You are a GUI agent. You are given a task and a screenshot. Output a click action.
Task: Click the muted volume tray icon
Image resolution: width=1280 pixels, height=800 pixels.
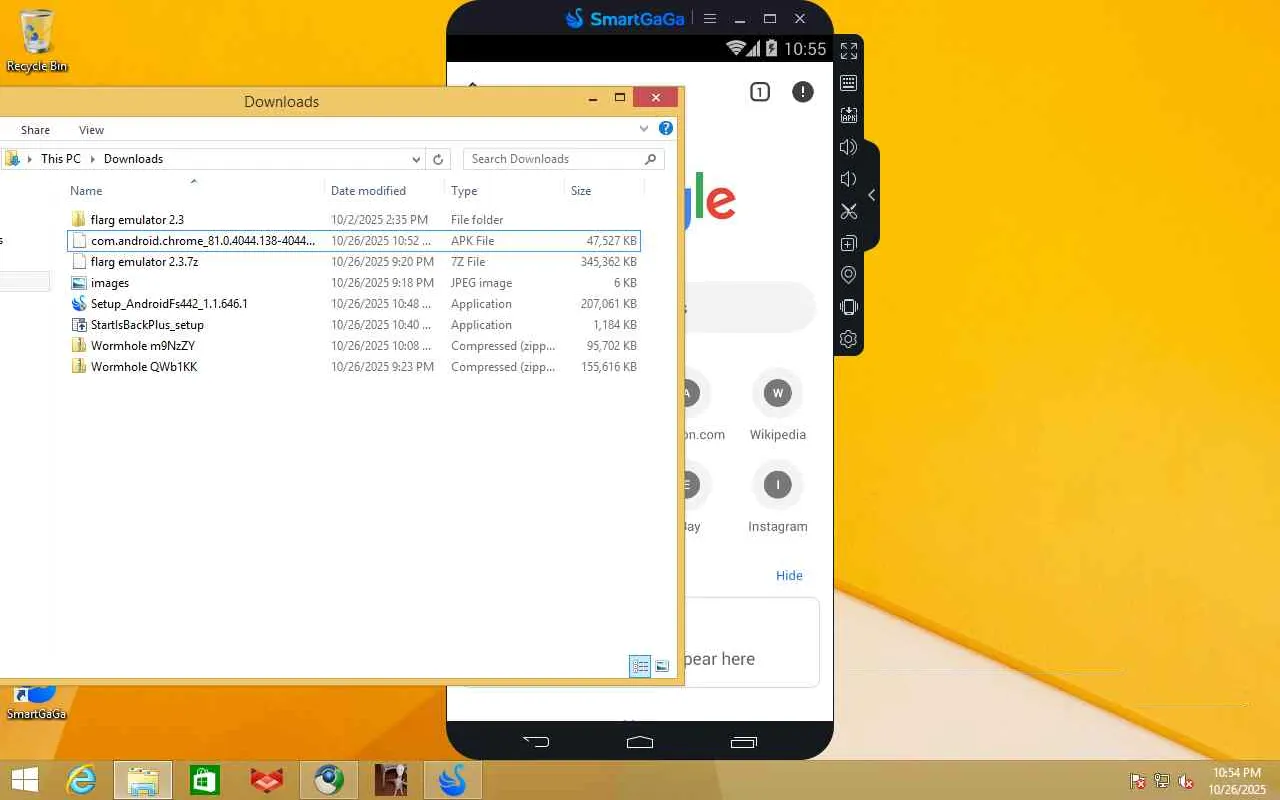pyautogui.click(x=1186, y=781)
